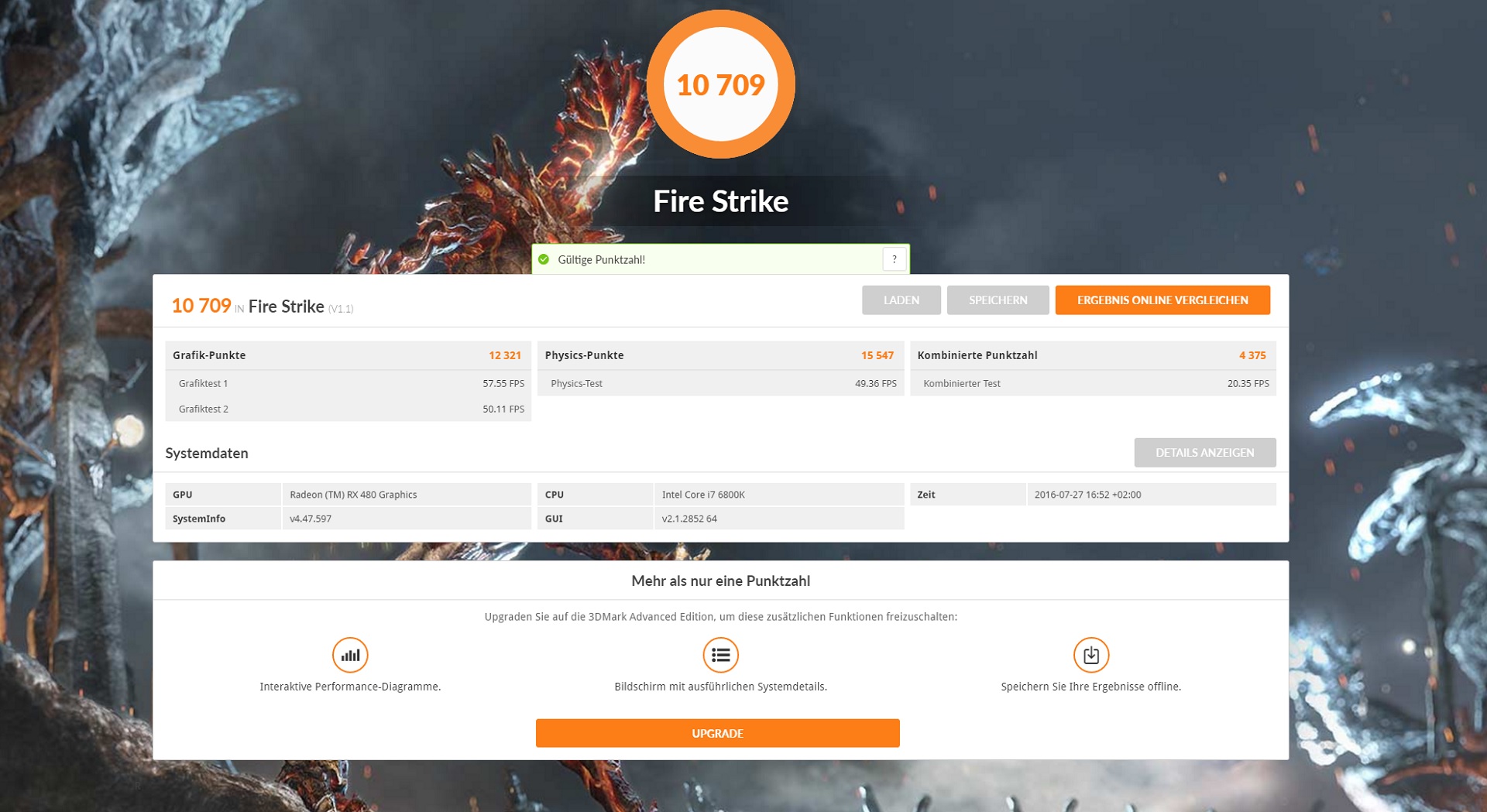Click the Grafiktest 1 result row

[x=348, y=383]
